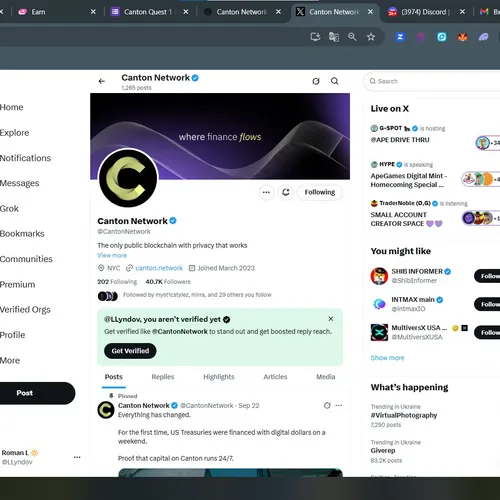Image resolution: width=500 pixels, height=500 pixels.
Task: Focus the X Search field
Action: tap(433, 81)
